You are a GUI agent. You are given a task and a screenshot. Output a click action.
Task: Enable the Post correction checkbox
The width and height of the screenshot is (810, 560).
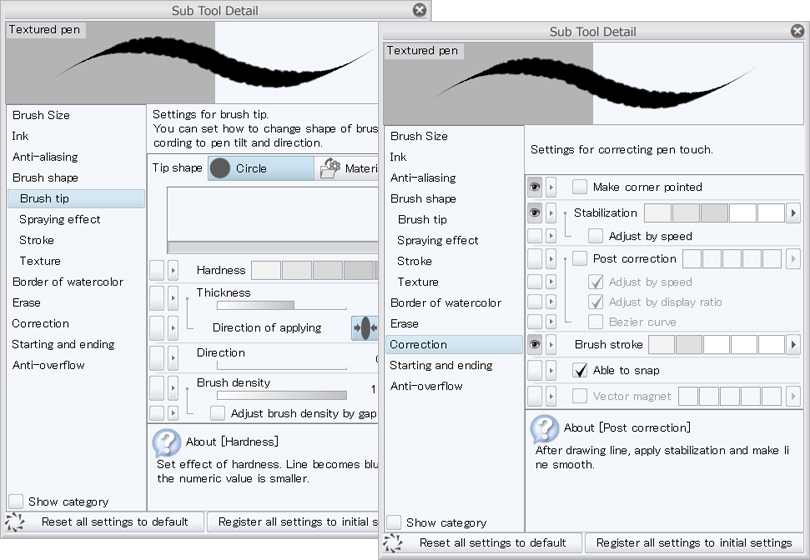580,259
